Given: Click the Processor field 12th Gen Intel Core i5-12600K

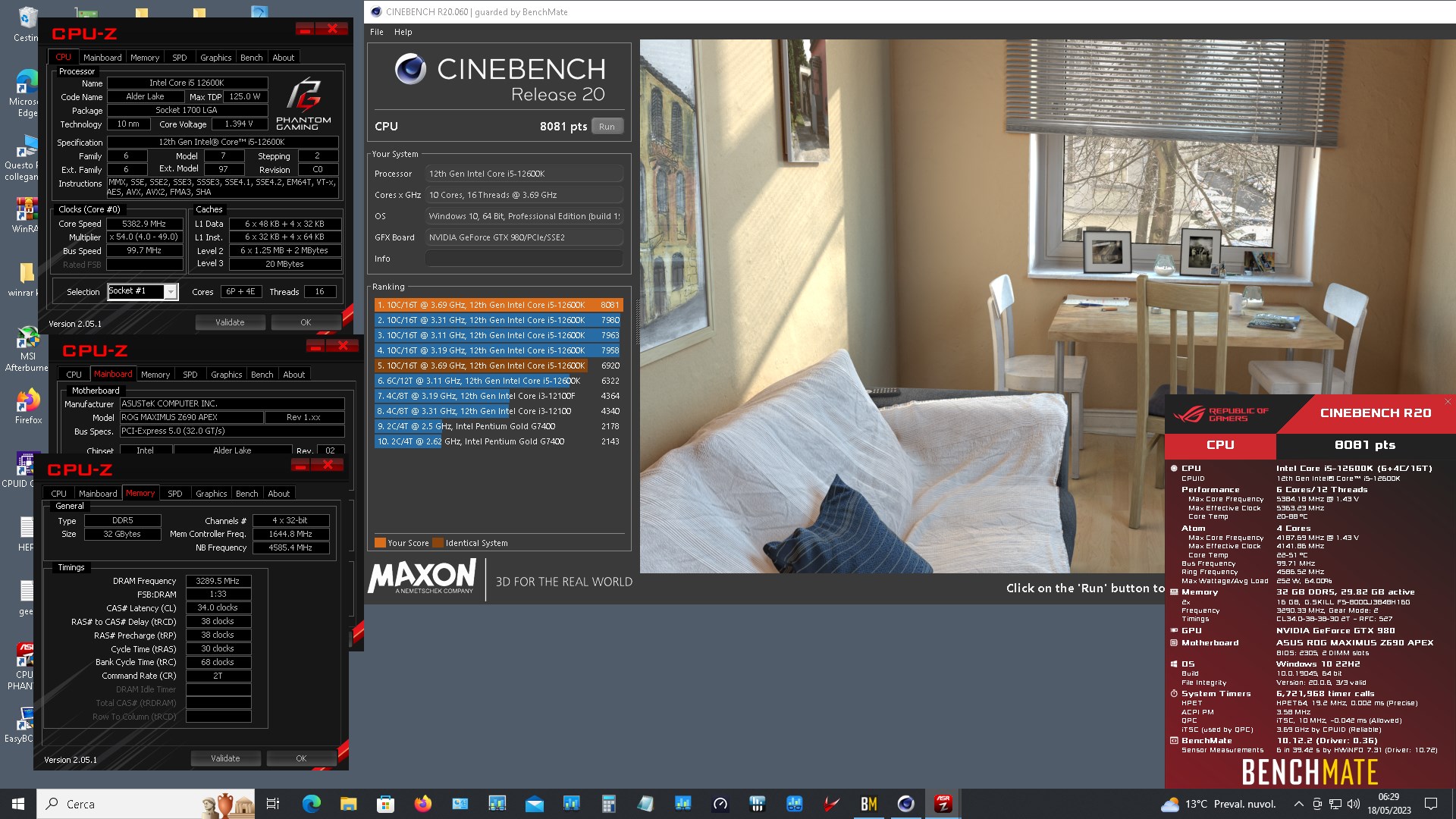Looking at the screenshot, I should coord(524,174).
